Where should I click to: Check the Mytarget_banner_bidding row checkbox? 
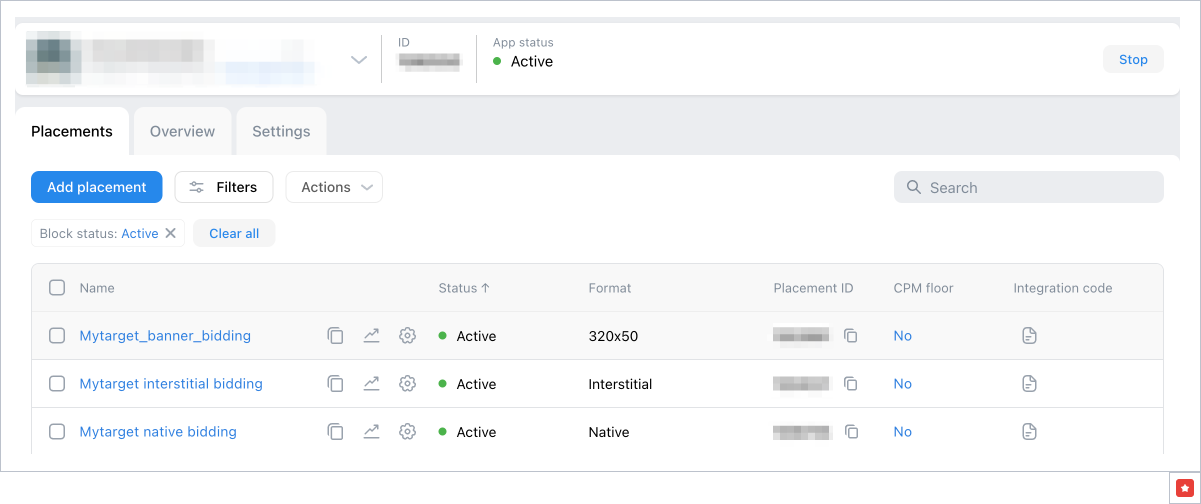[x=57, y=336]
